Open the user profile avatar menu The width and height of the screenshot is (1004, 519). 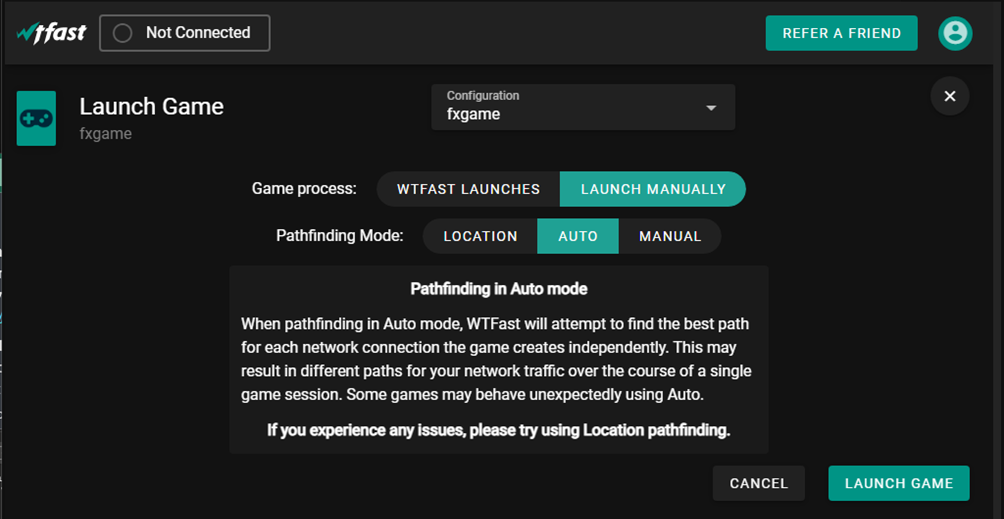(955, 33)
